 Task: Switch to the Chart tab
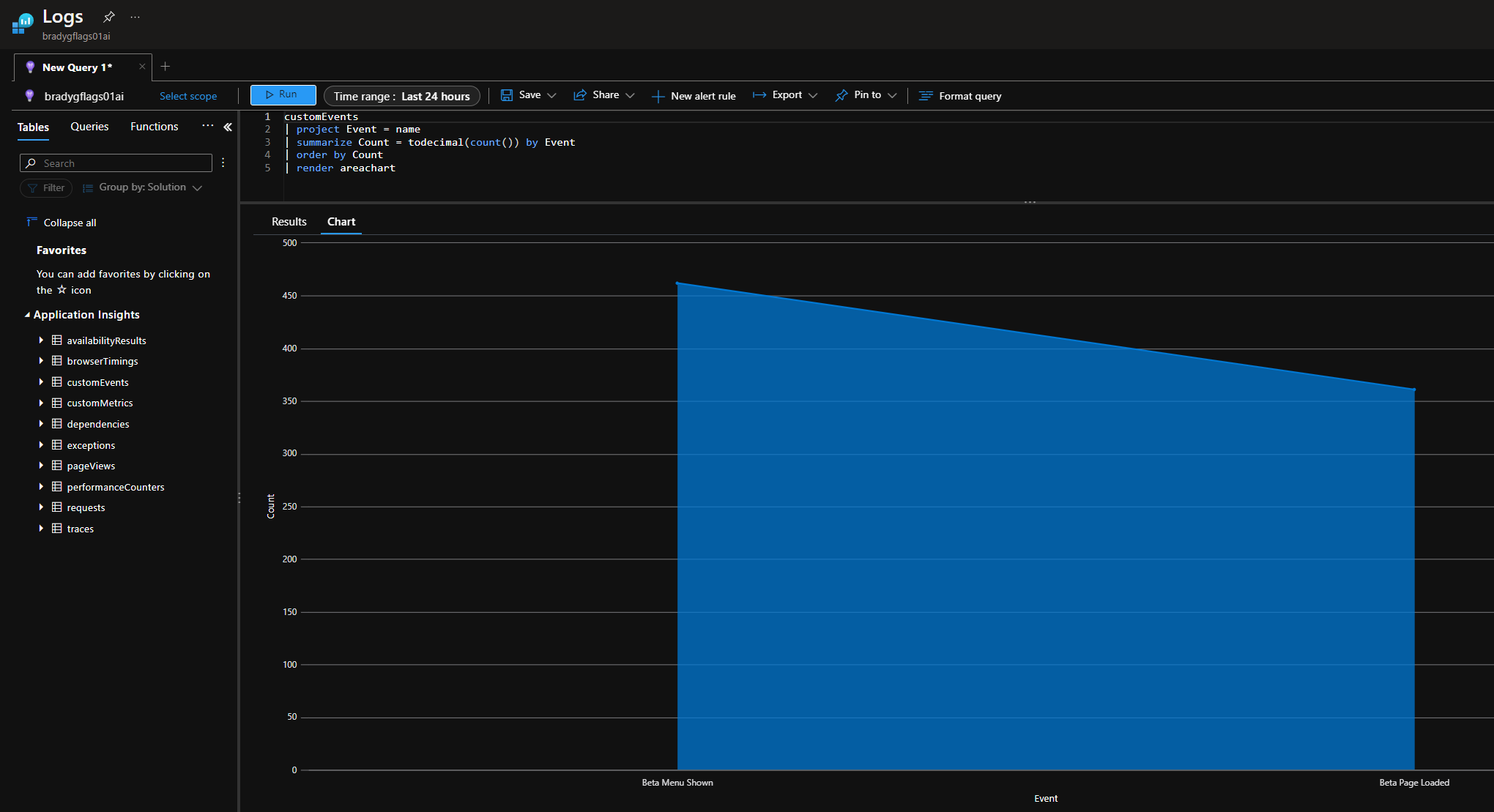point(341,221)
